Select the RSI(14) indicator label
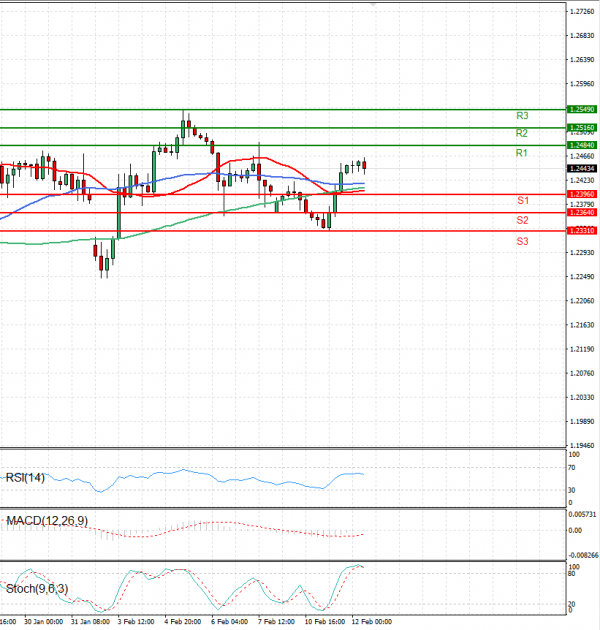The image size is (600, 630). click(27, 477)
